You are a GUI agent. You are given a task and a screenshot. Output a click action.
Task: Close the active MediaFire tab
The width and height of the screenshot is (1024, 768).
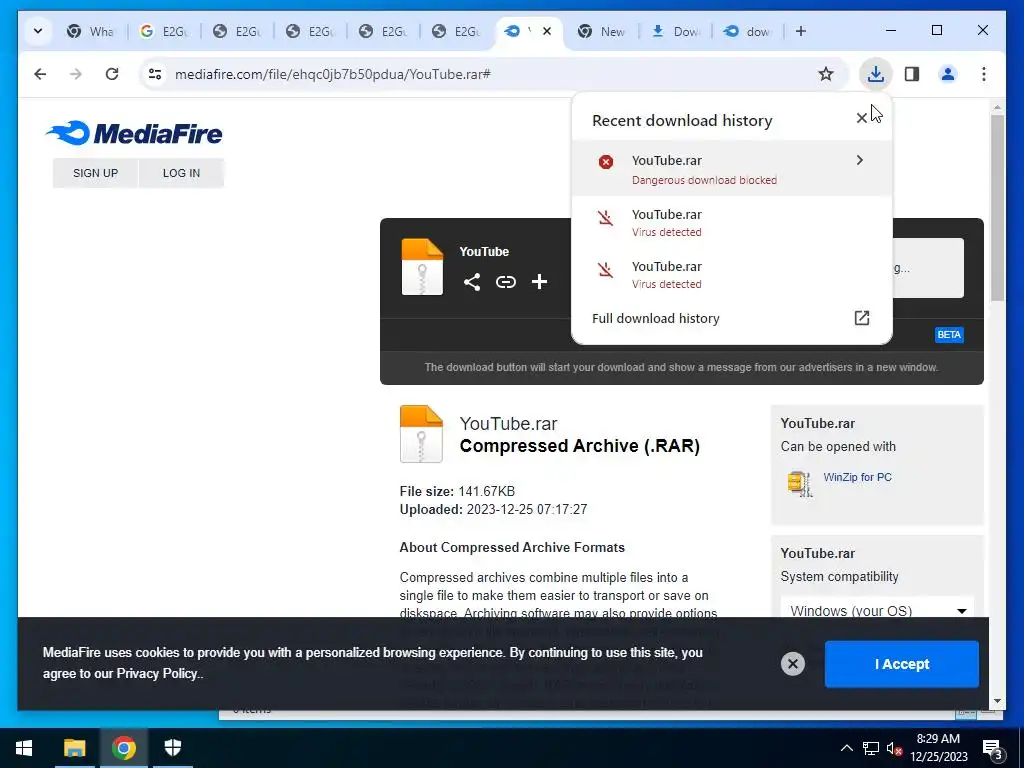547,31
